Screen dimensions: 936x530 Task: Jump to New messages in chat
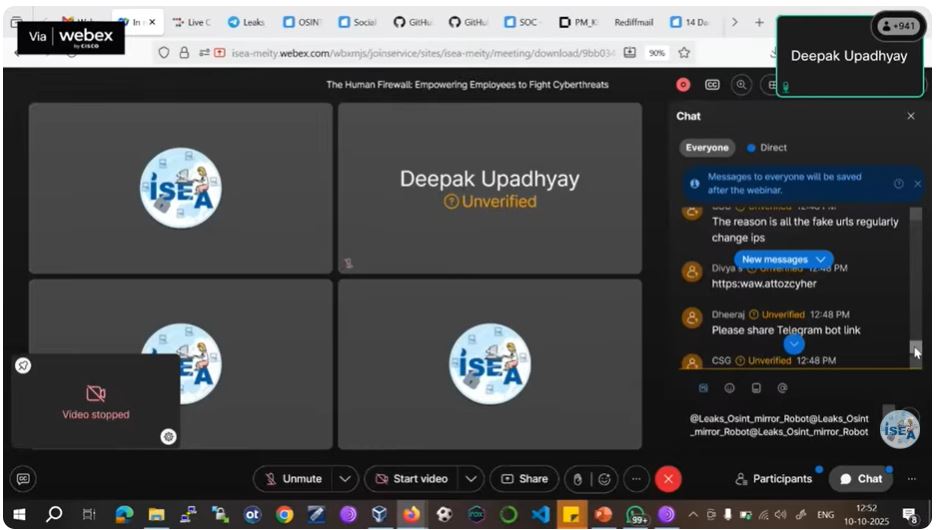click(782, 260)
